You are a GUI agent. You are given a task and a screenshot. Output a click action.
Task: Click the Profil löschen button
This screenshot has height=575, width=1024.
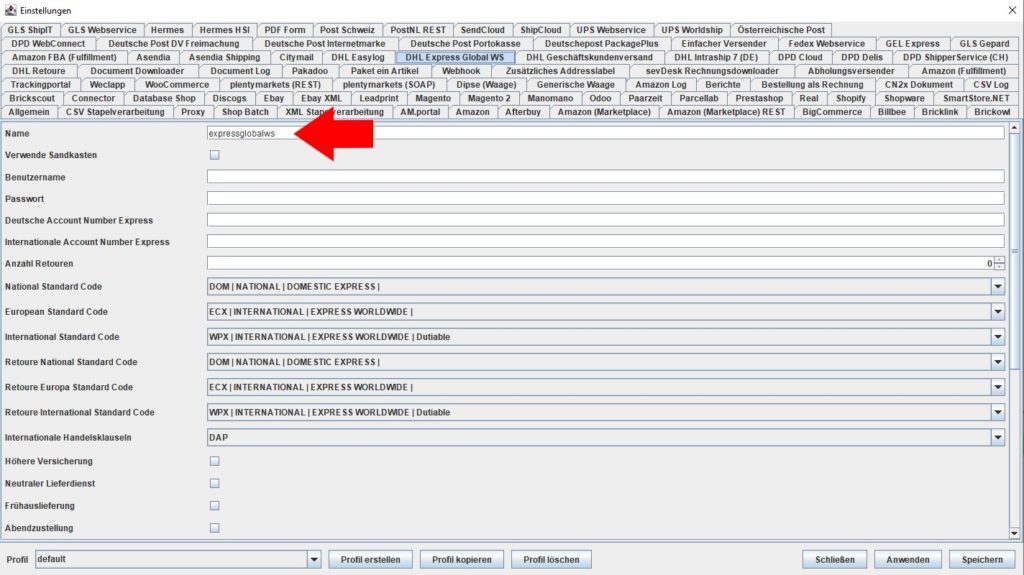click(551, 560)
